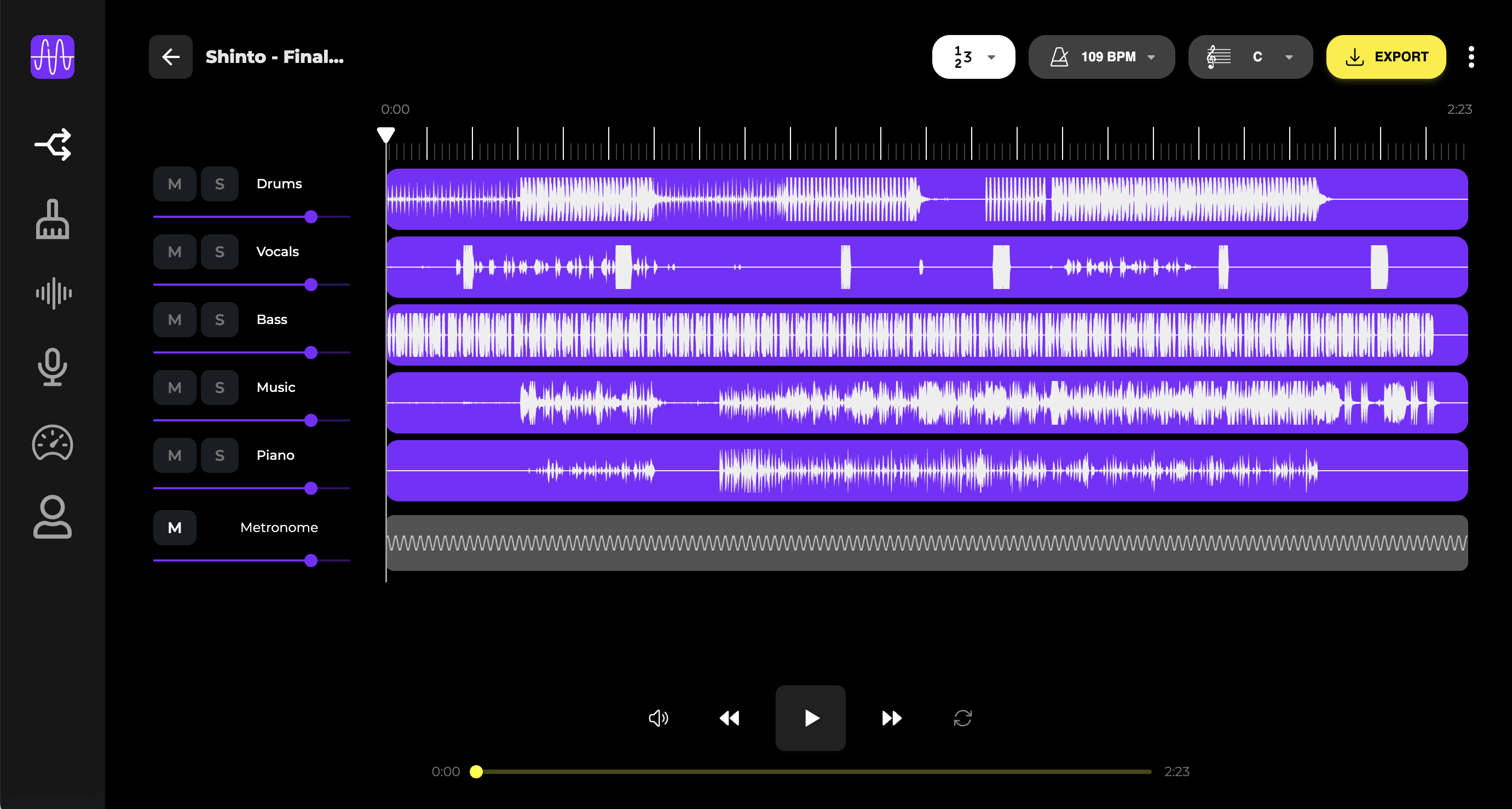Screen dimensions: 1512x809
Task: Mute the Piano track
Action: pos(174,455)
